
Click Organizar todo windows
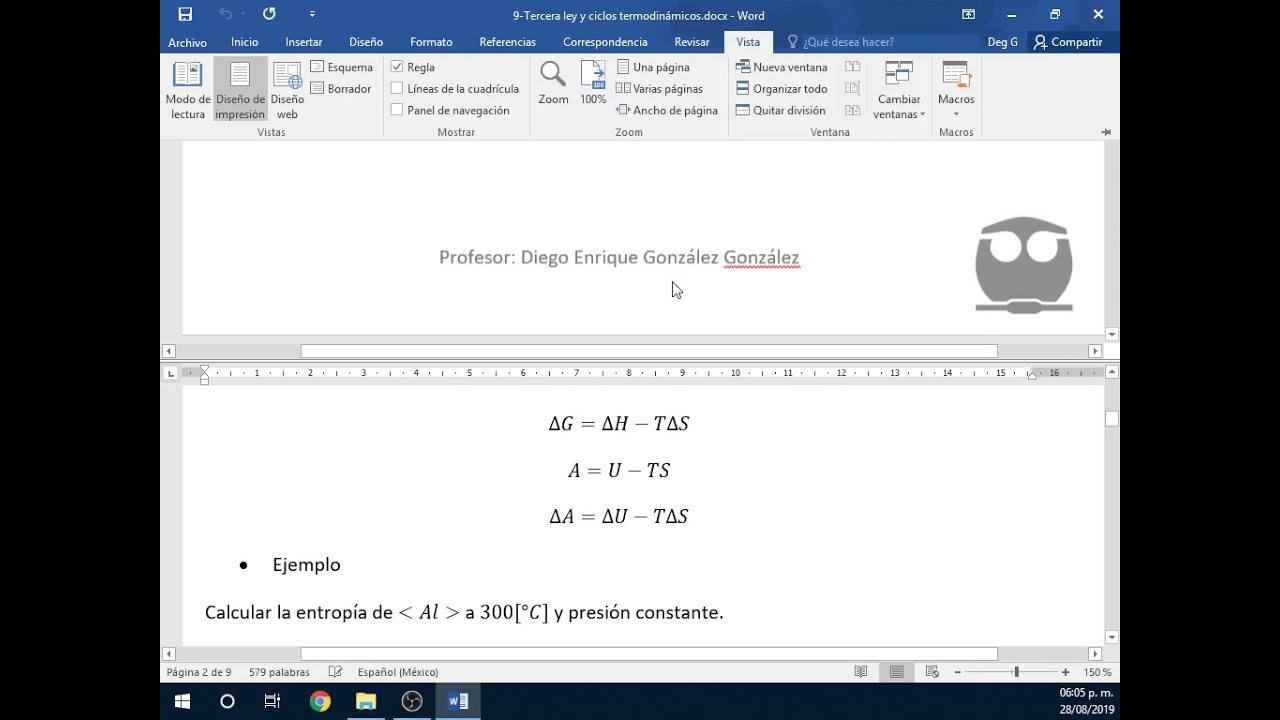(782, 89)
